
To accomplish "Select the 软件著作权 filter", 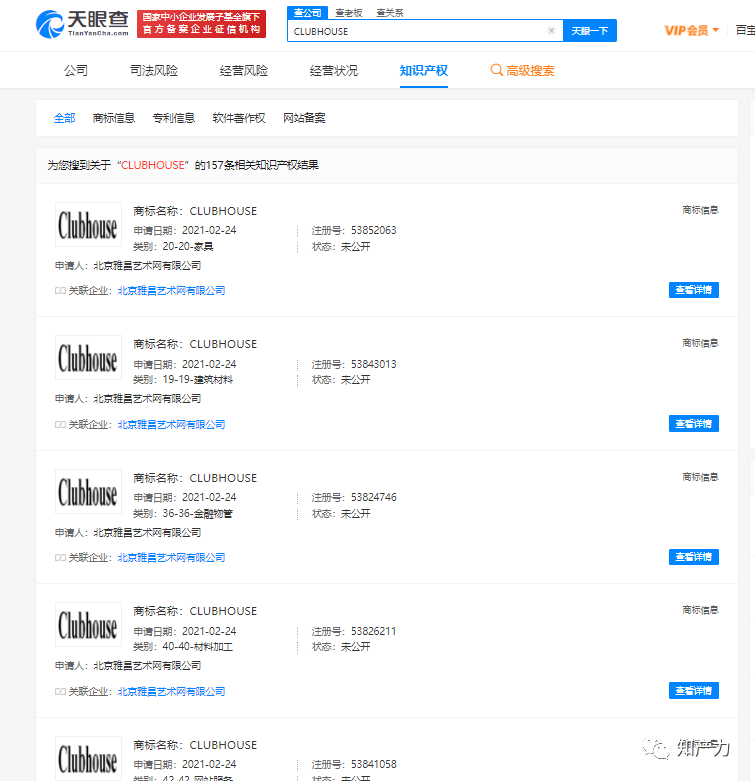I will coord(239,118).
